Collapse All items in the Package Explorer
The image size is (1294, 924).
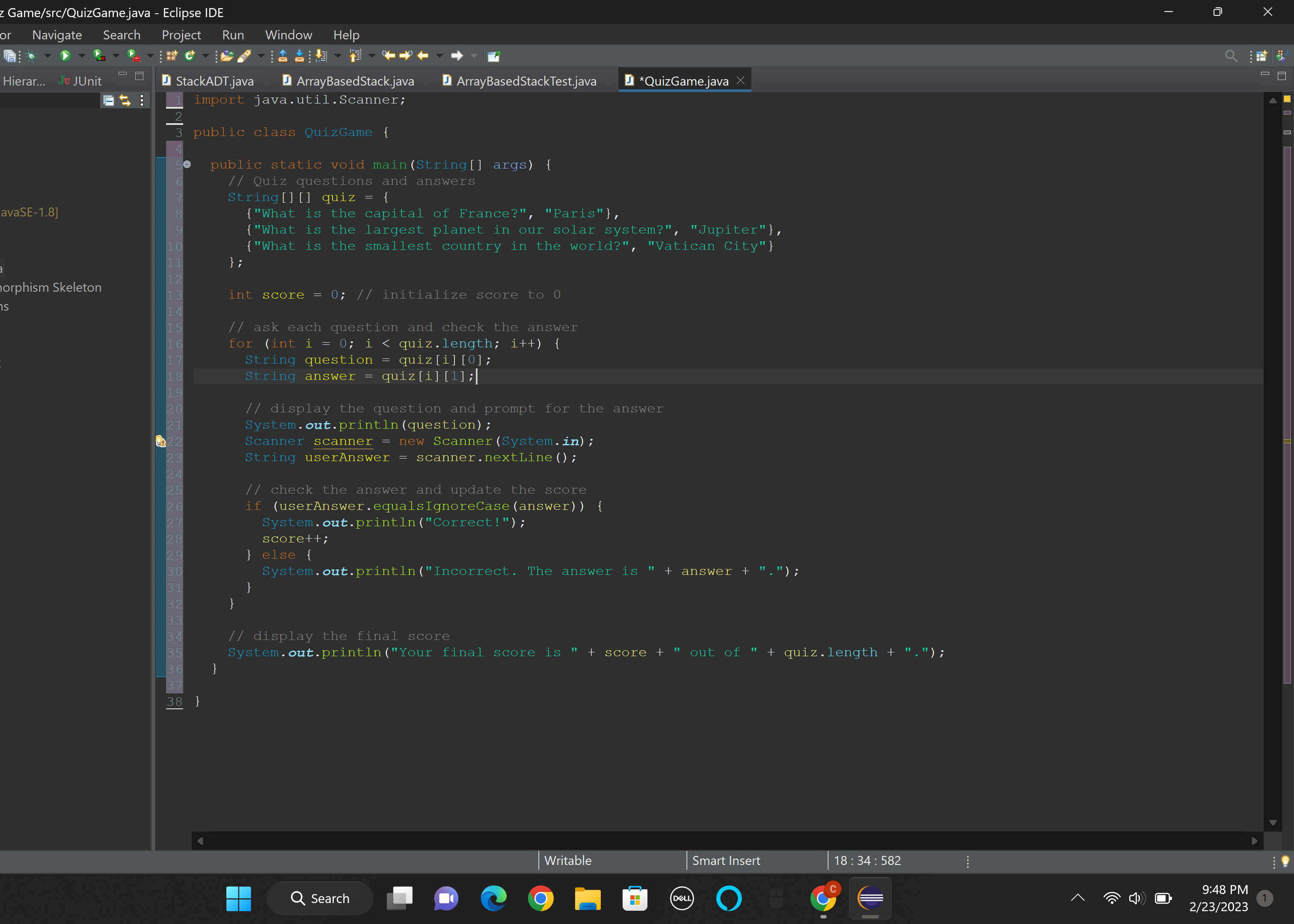(x=108, y=101)
